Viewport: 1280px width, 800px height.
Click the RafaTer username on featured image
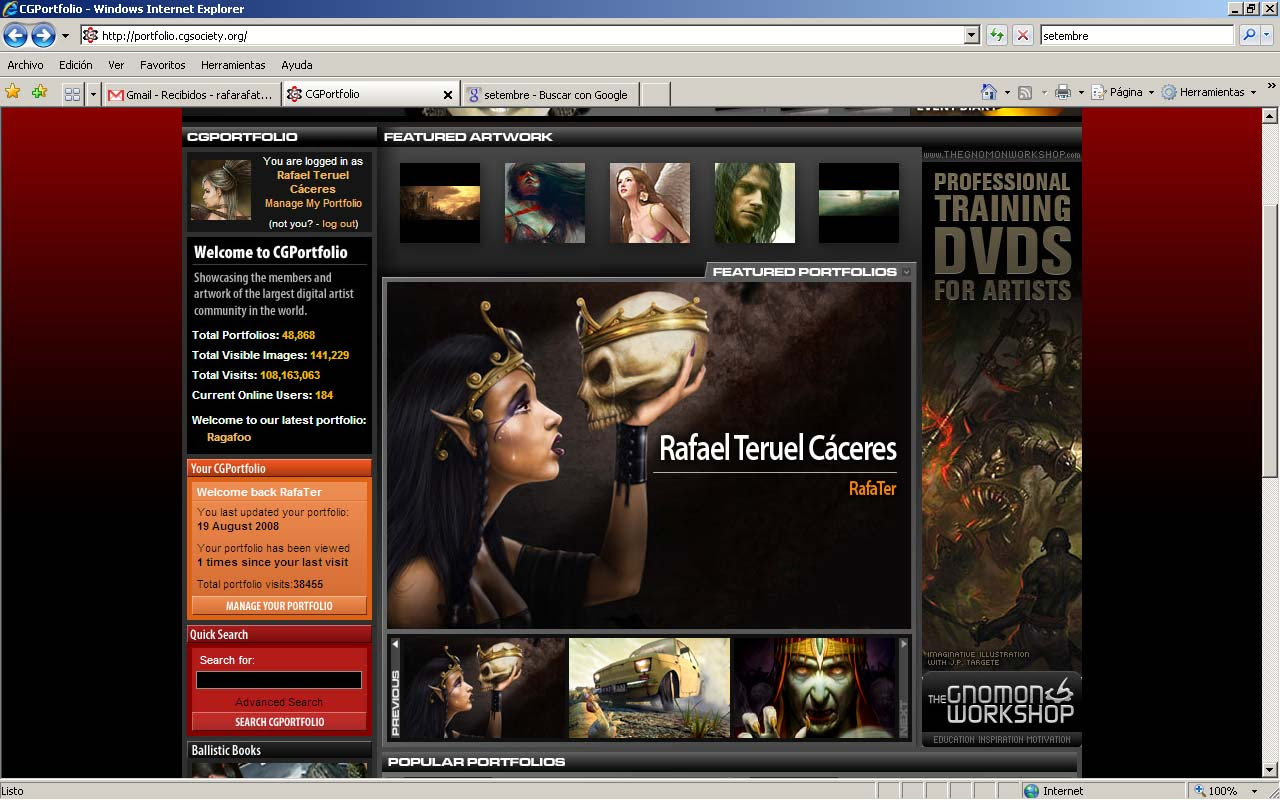[x=872, y=489]
